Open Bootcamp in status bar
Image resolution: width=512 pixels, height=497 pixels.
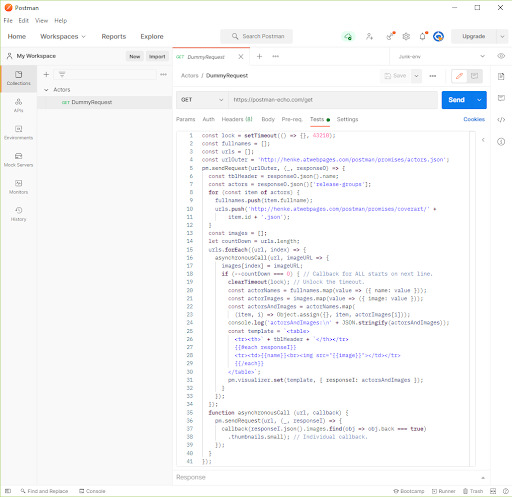[x=409, y=491]
